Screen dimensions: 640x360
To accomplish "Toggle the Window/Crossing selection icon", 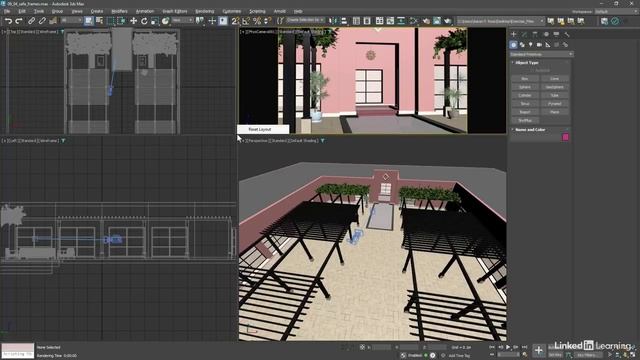I will pyautogui.click(x=121, y=21).
